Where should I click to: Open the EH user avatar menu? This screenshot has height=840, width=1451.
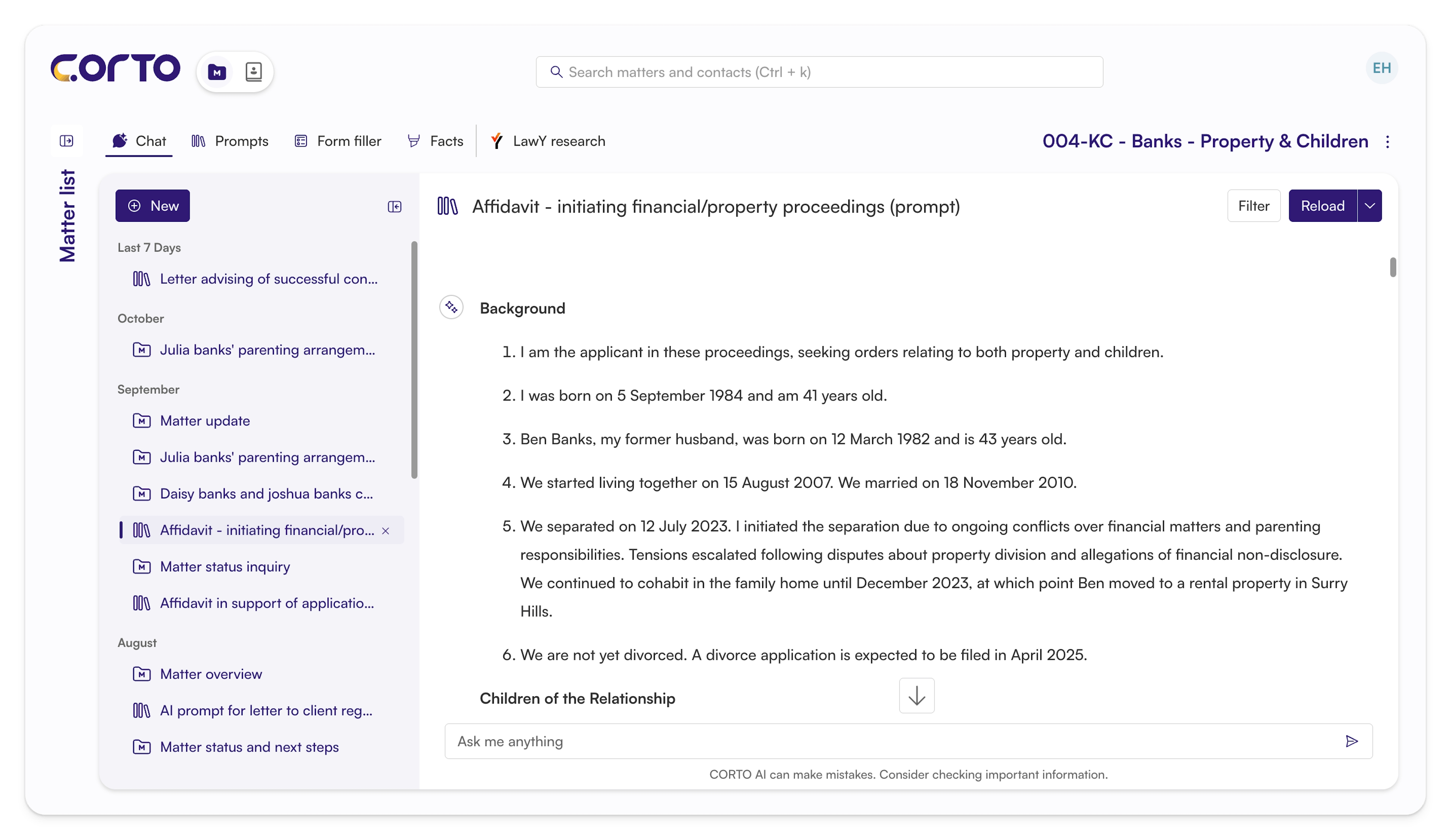pos(1381,68)
